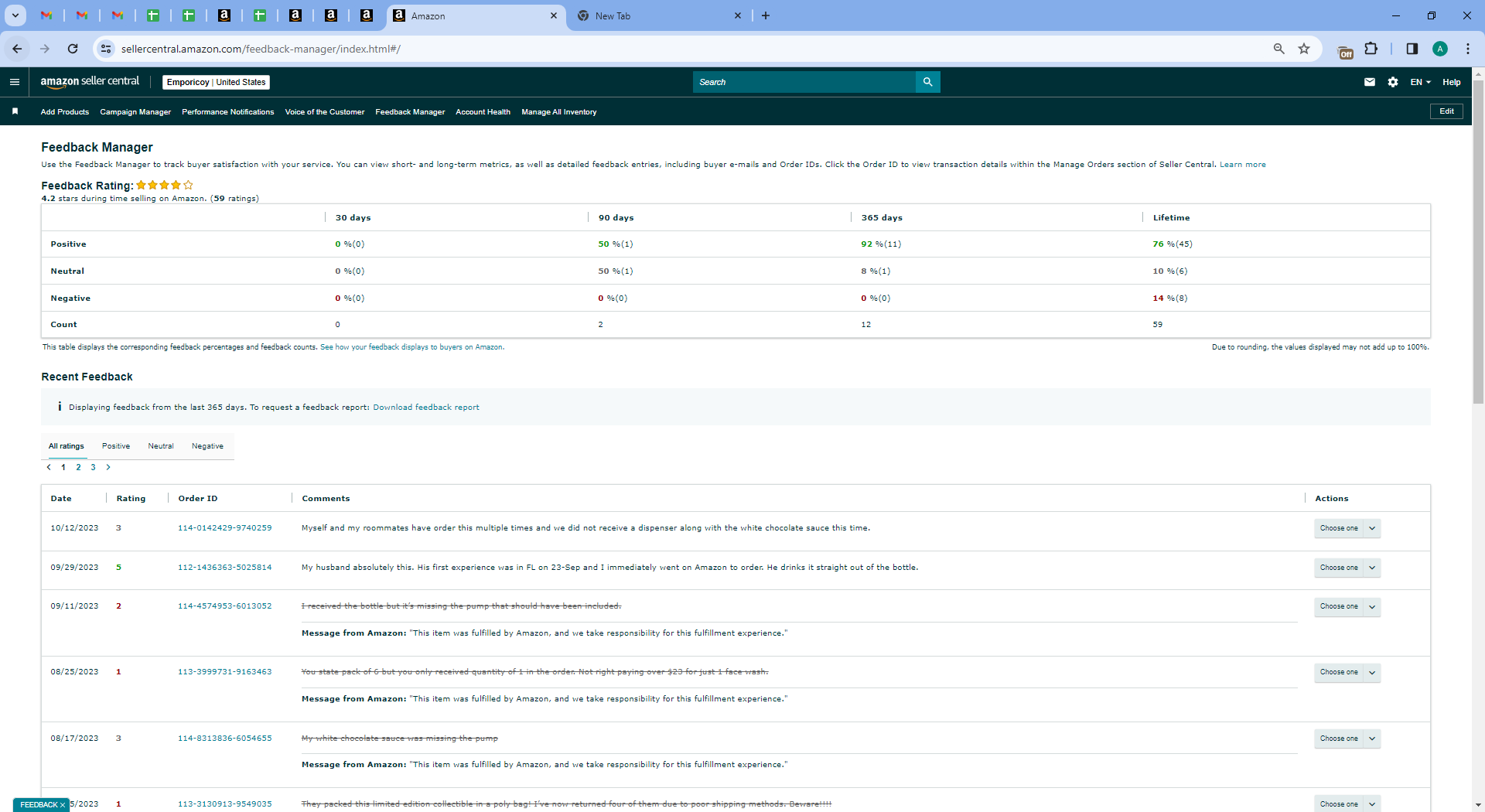
Task: Click the Help link in the header
Action: [x=1452, y=82]
